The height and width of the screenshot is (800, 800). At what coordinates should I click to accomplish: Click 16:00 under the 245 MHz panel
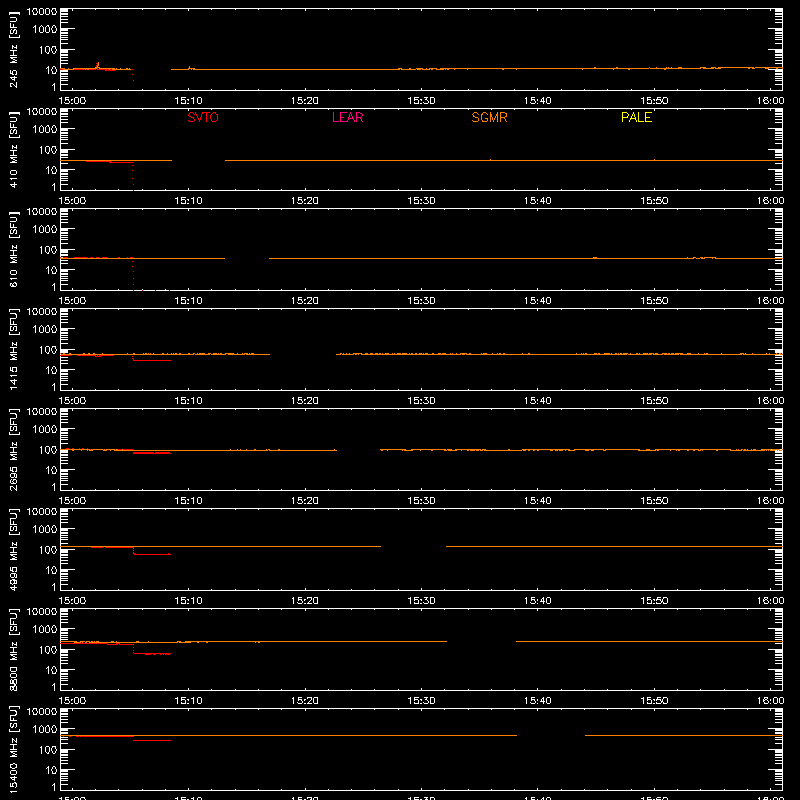770,101
